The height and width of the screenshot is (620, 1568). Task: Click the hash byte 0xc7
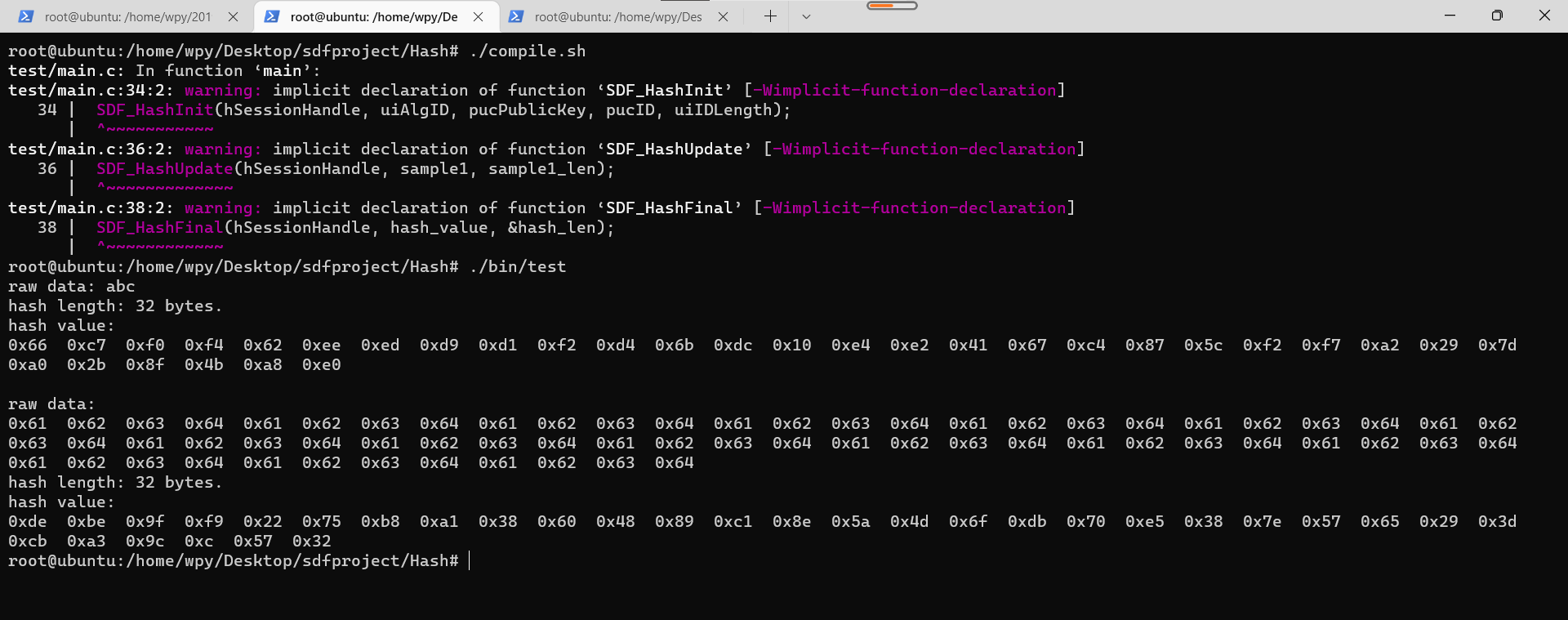pyautogui.click(x=87, y=345)
